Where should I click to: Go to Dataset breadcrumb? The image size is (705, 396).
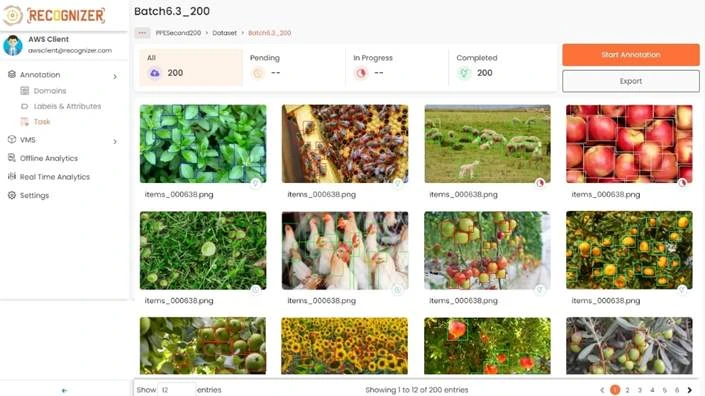(x=224, y=33)
